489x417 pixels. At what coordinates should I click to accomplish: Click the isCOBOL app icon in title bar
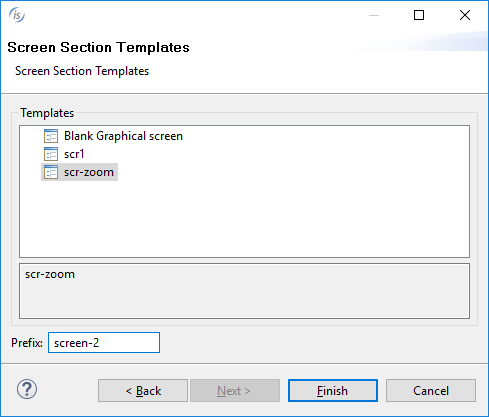click(17, 15)
